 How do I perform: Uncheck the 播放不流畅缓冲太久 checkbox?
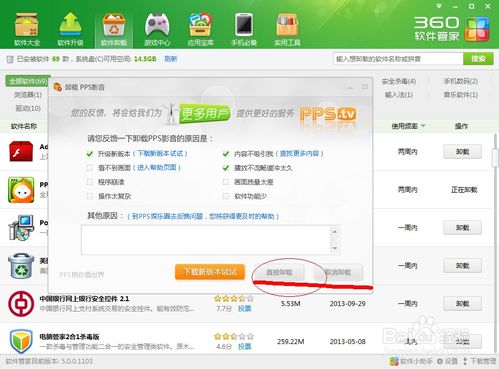click(226, 168)
